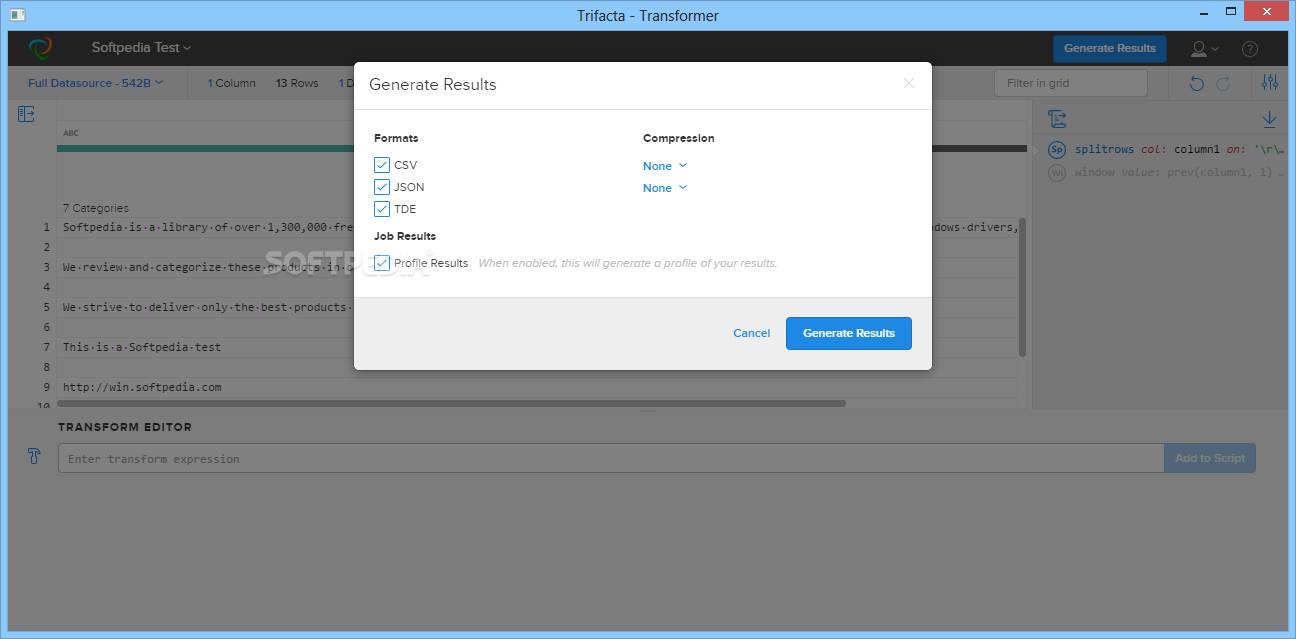
Task: Select row 'http://win.softpedia.com'
Action: [142, 387]
